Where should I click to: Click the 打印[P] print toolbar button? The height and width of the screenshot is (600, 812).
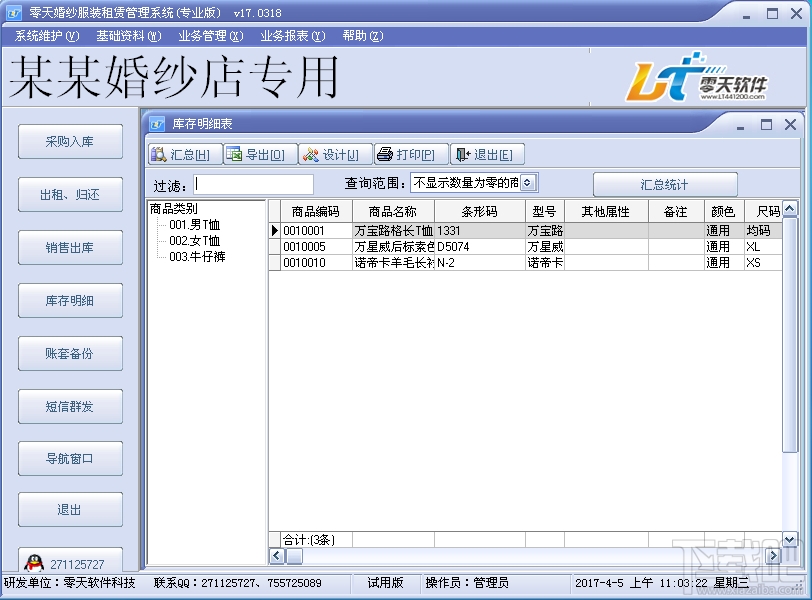pyautogui.click(x=411, y=154)
